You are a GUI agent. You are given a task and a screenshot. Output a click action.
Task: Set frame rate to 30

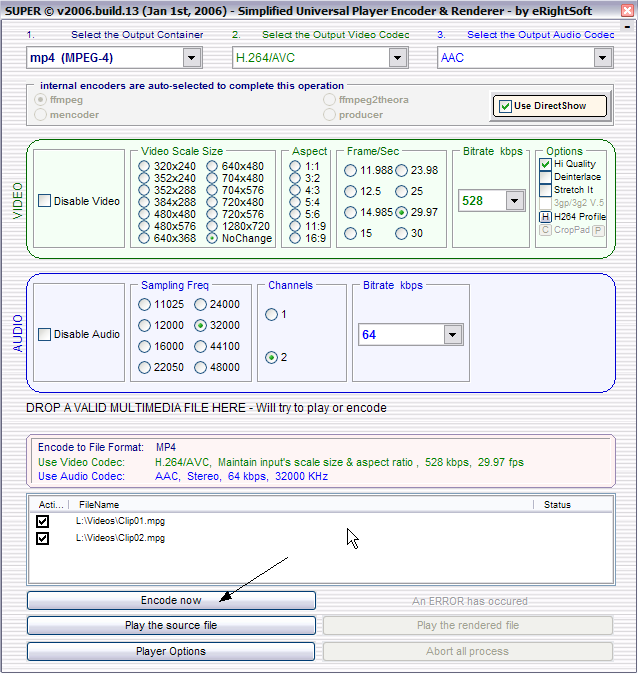(401, 233)
